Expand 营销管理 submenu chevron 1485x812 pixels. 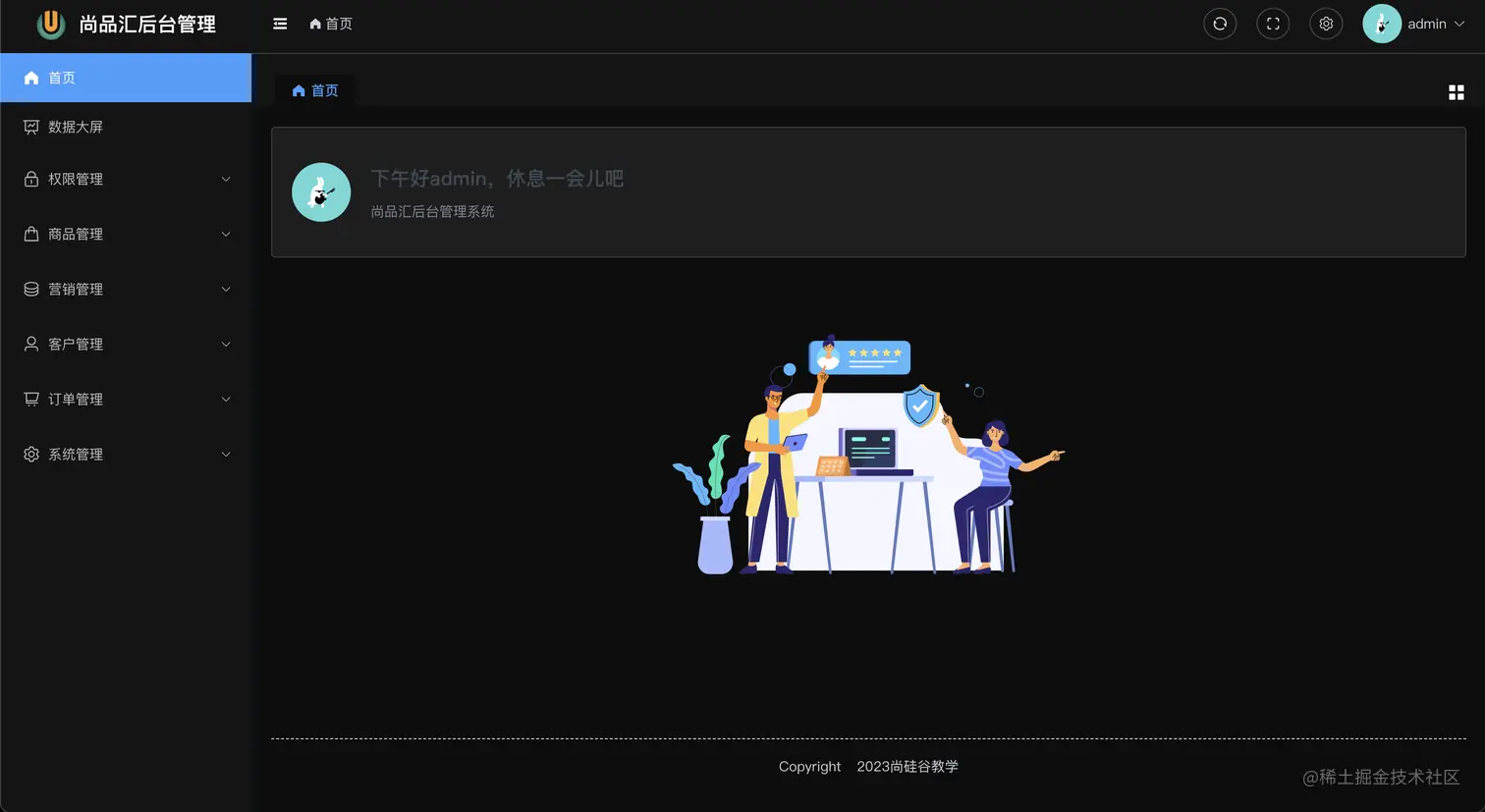click(226, 289)
